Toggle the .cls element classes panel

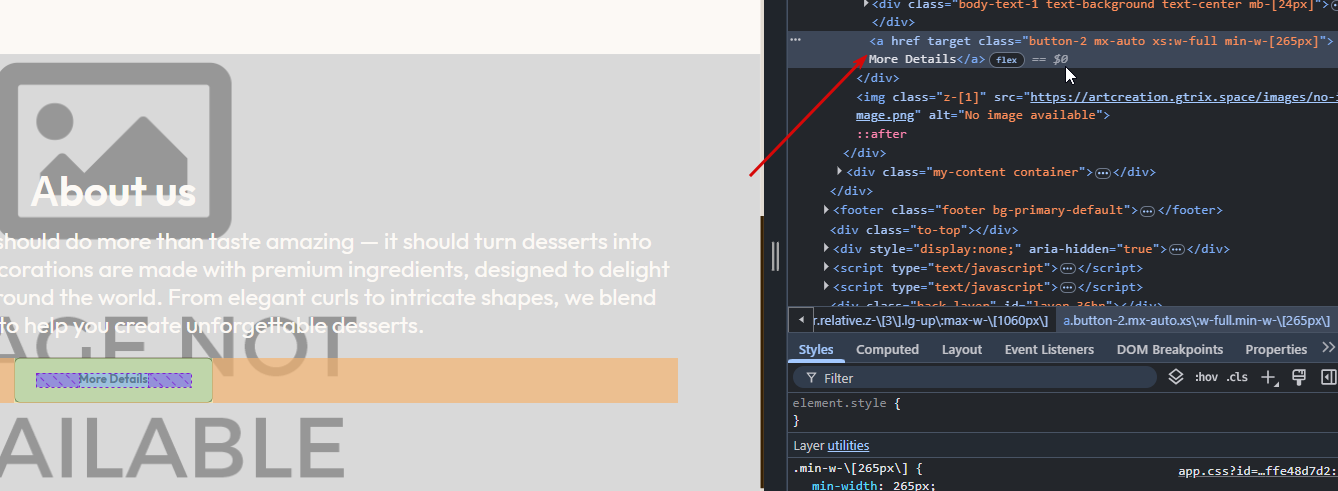pyautogui.click(x=1238, y=377)
